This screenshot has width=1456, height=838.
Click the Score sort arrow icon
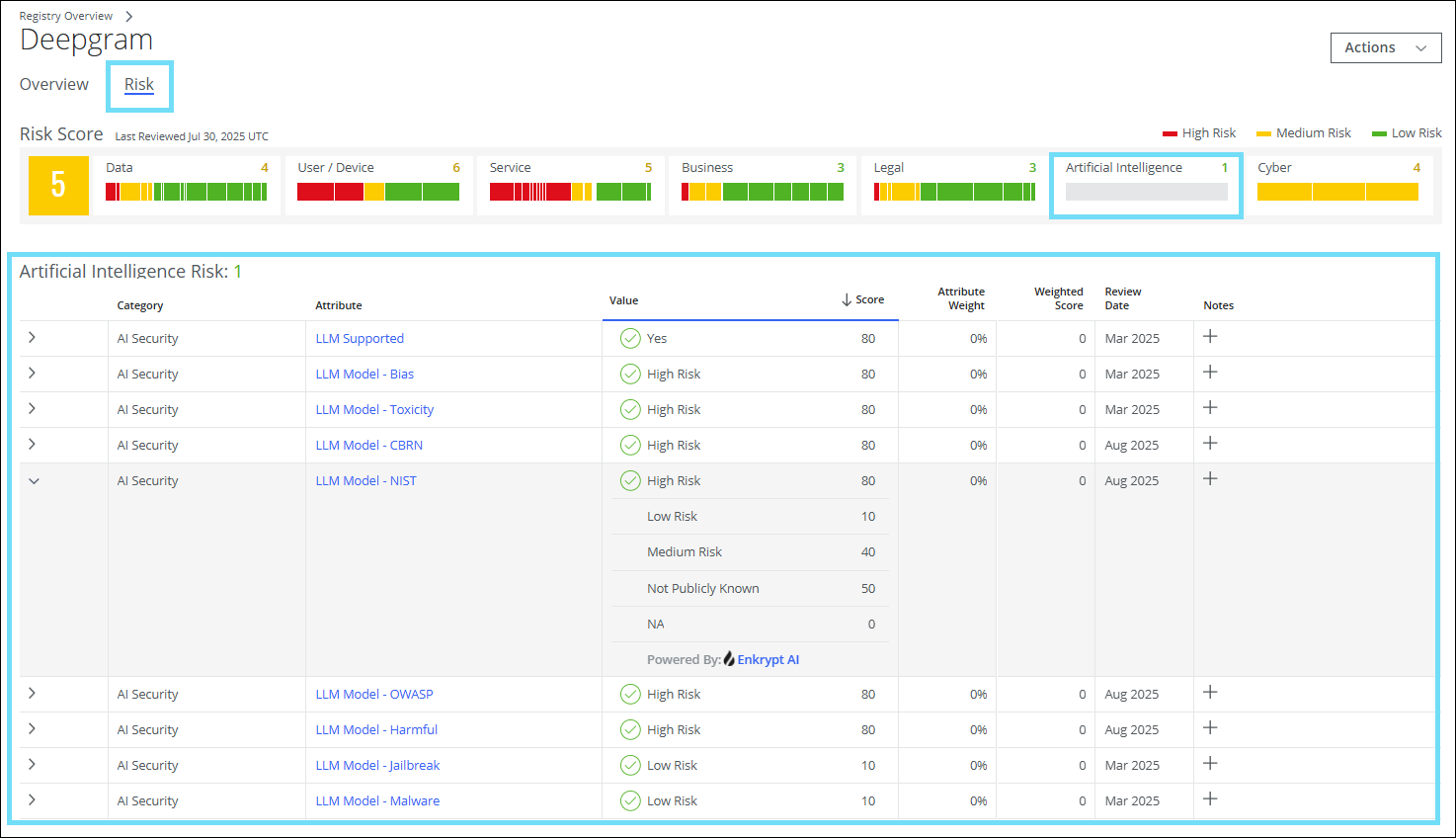(847, 300)
